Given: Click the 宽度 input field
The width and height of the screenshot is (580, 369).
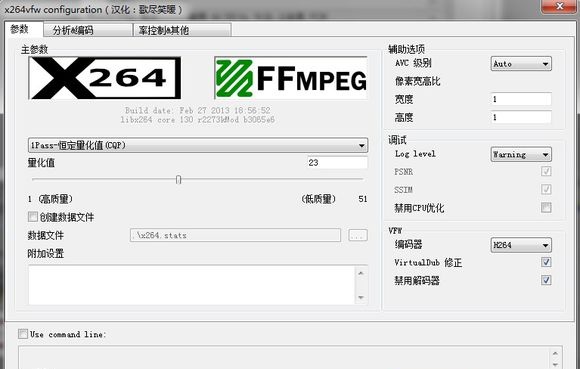Looking at the screenshot, I should (521, 99).
